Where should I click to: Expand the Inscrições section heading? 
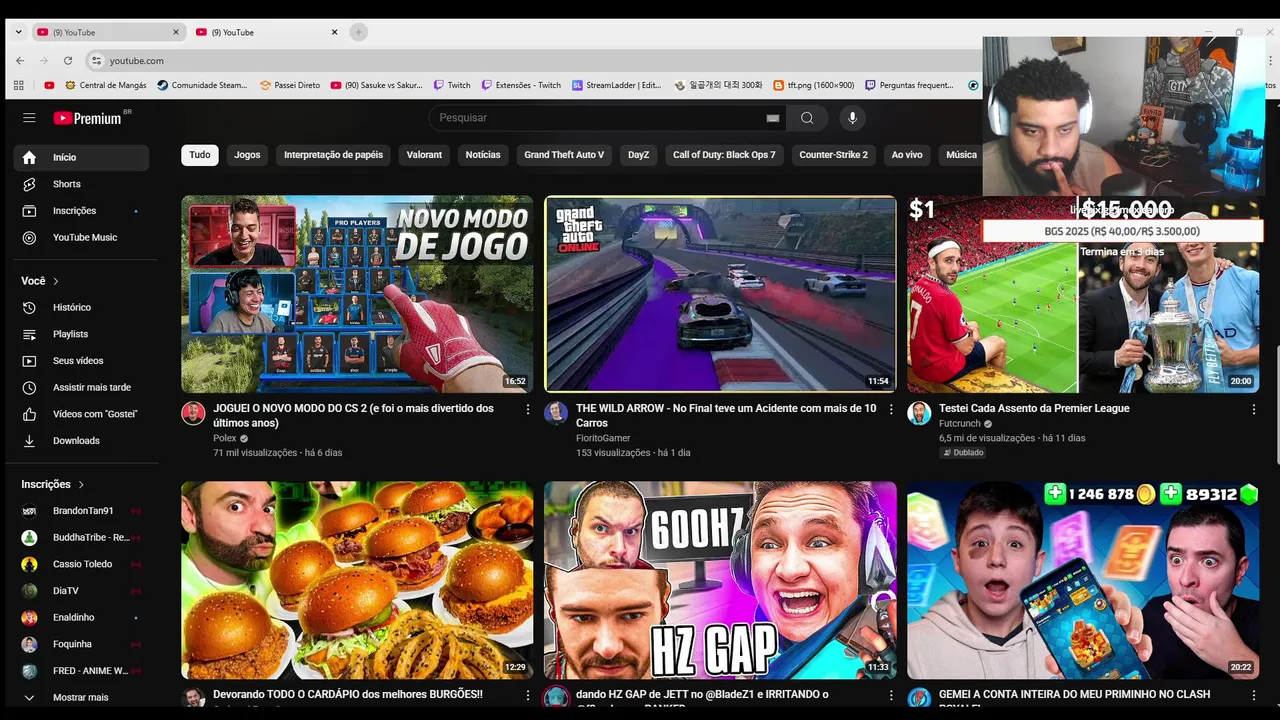[53, 484]
